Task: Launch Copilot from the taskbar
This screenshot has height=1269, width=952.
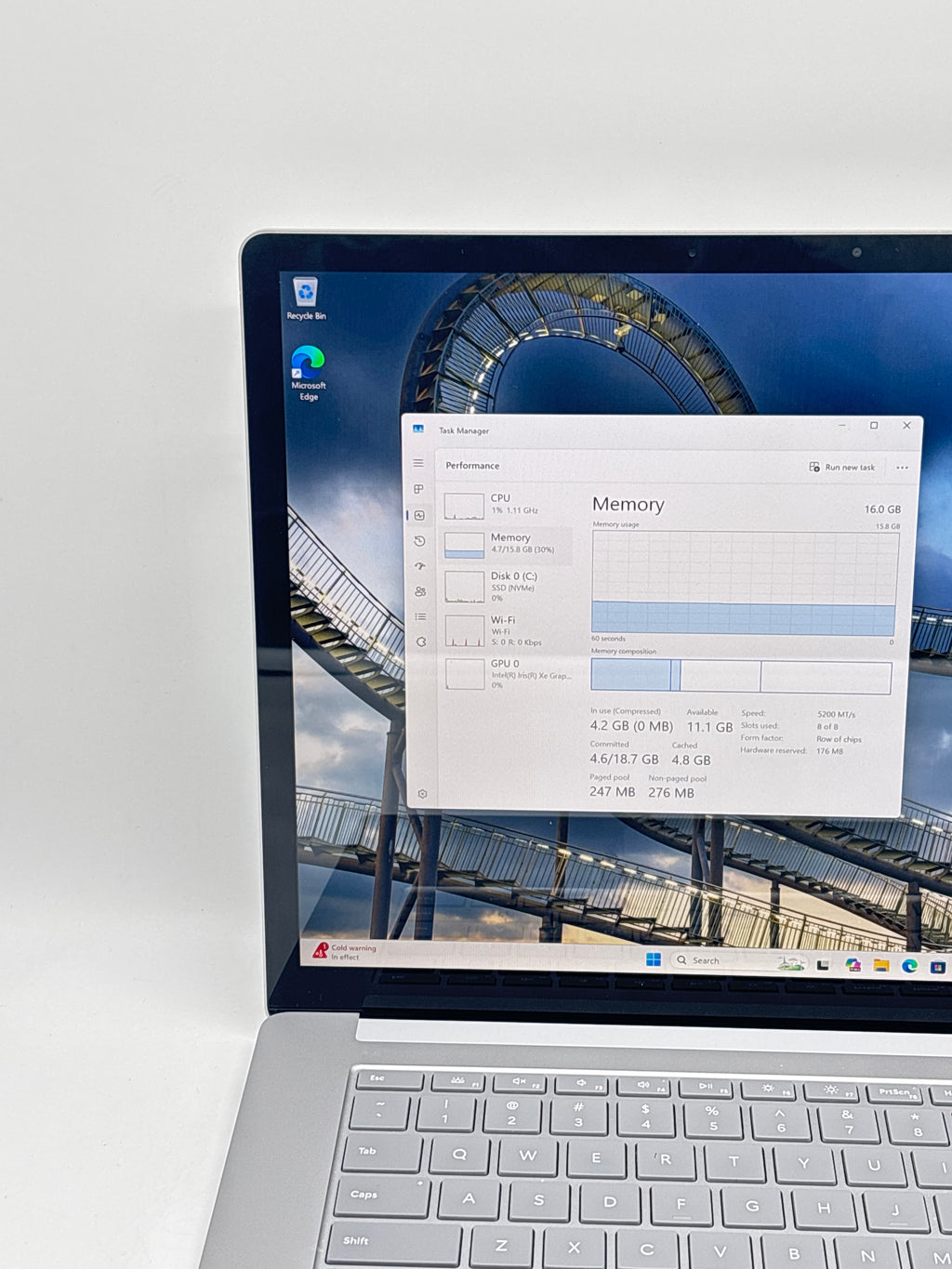Action: (x=853, y=965)
